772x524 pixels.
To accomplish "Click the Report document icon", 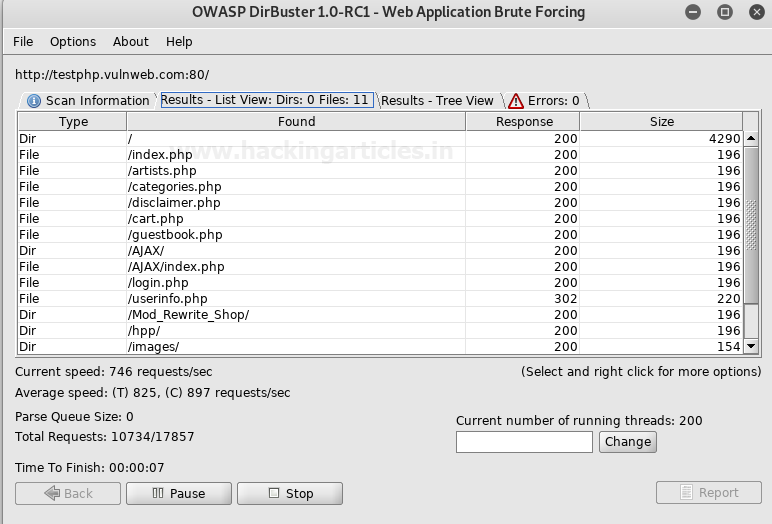I will point(686,492).
